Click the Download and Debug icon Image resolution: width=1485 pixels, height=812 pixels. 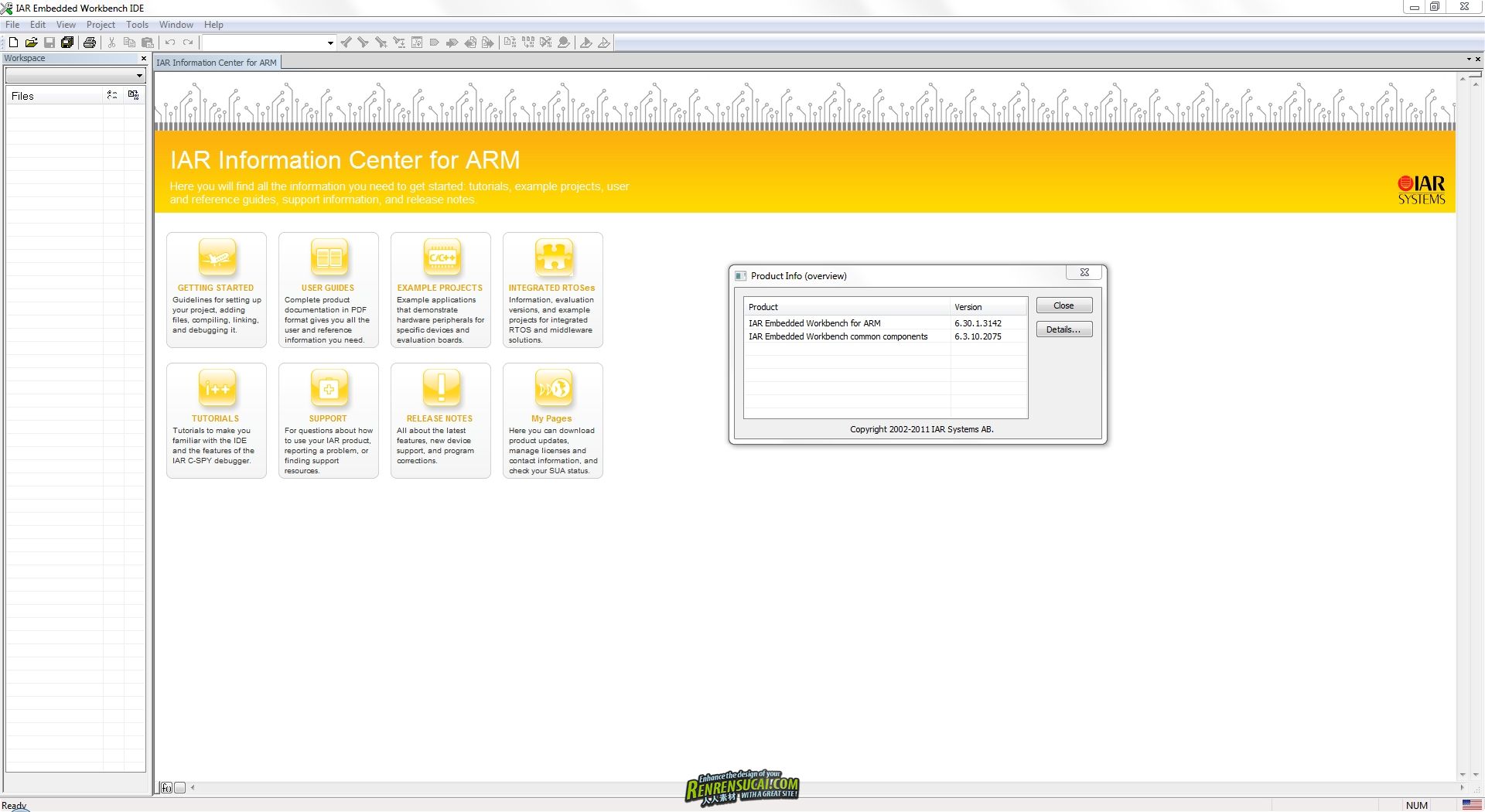(x=586, y=43)
